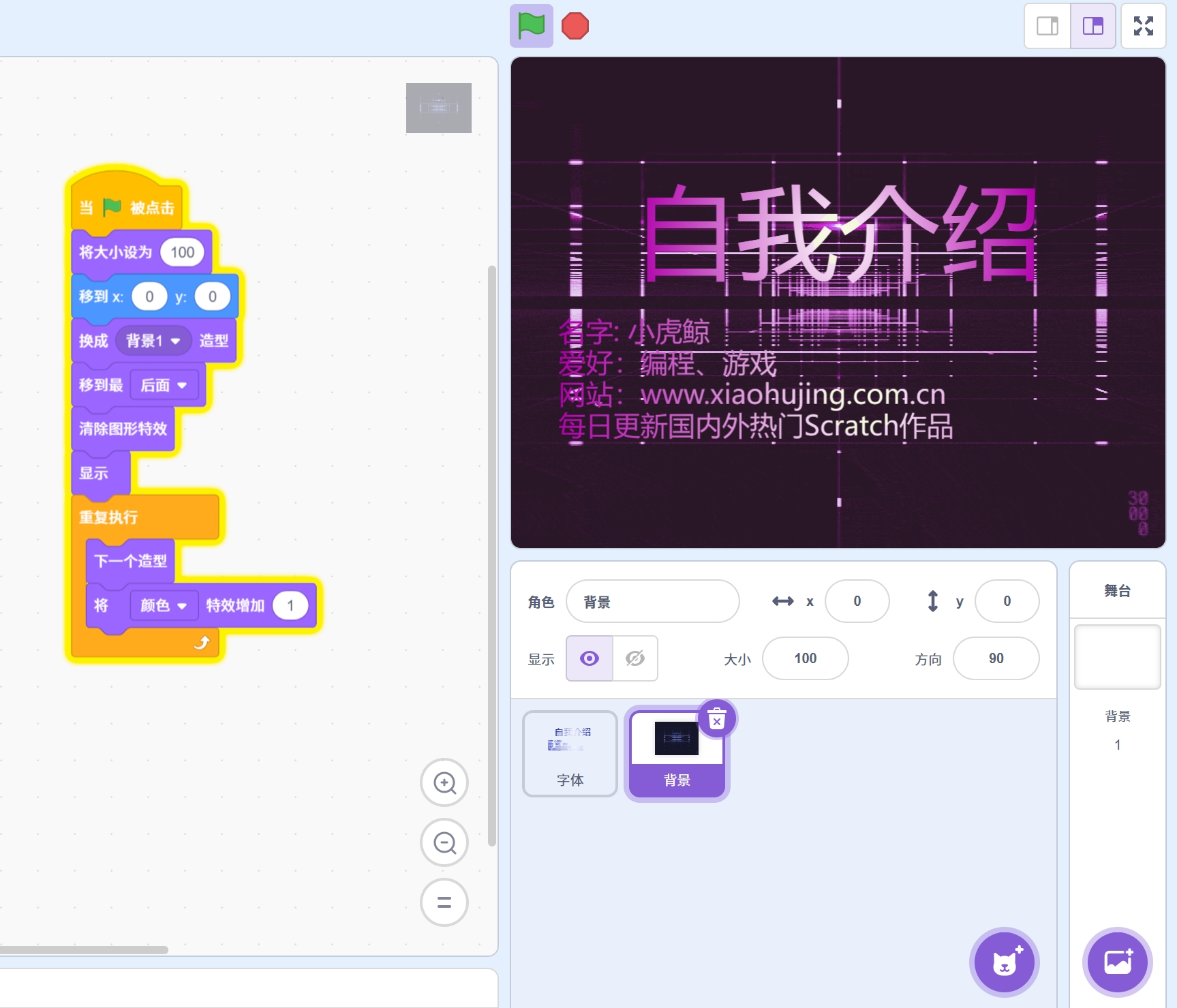Select the 舞台 stage pane
This screenshot has height=1008, width=1177.
pyautogui.click(x=1117, y=654)
